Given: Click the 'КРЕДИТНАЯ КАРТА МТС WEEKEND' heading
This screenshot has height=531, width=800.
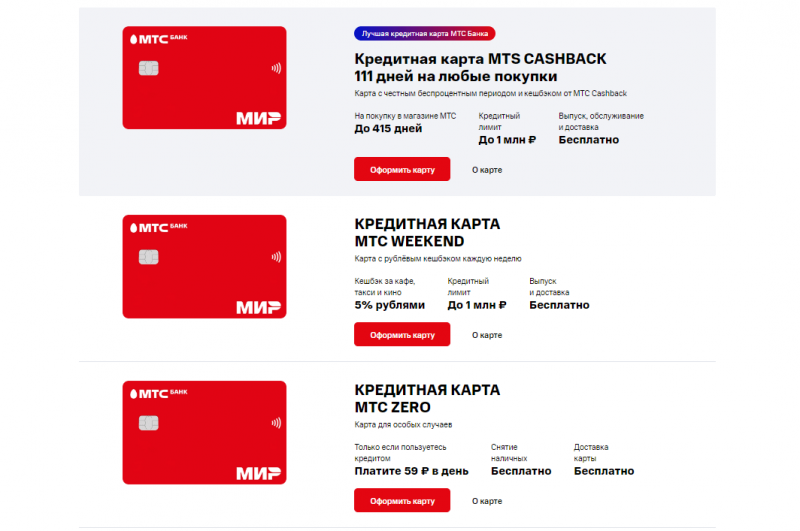Looking at the screenshot, I should click(x=427, y=232).
